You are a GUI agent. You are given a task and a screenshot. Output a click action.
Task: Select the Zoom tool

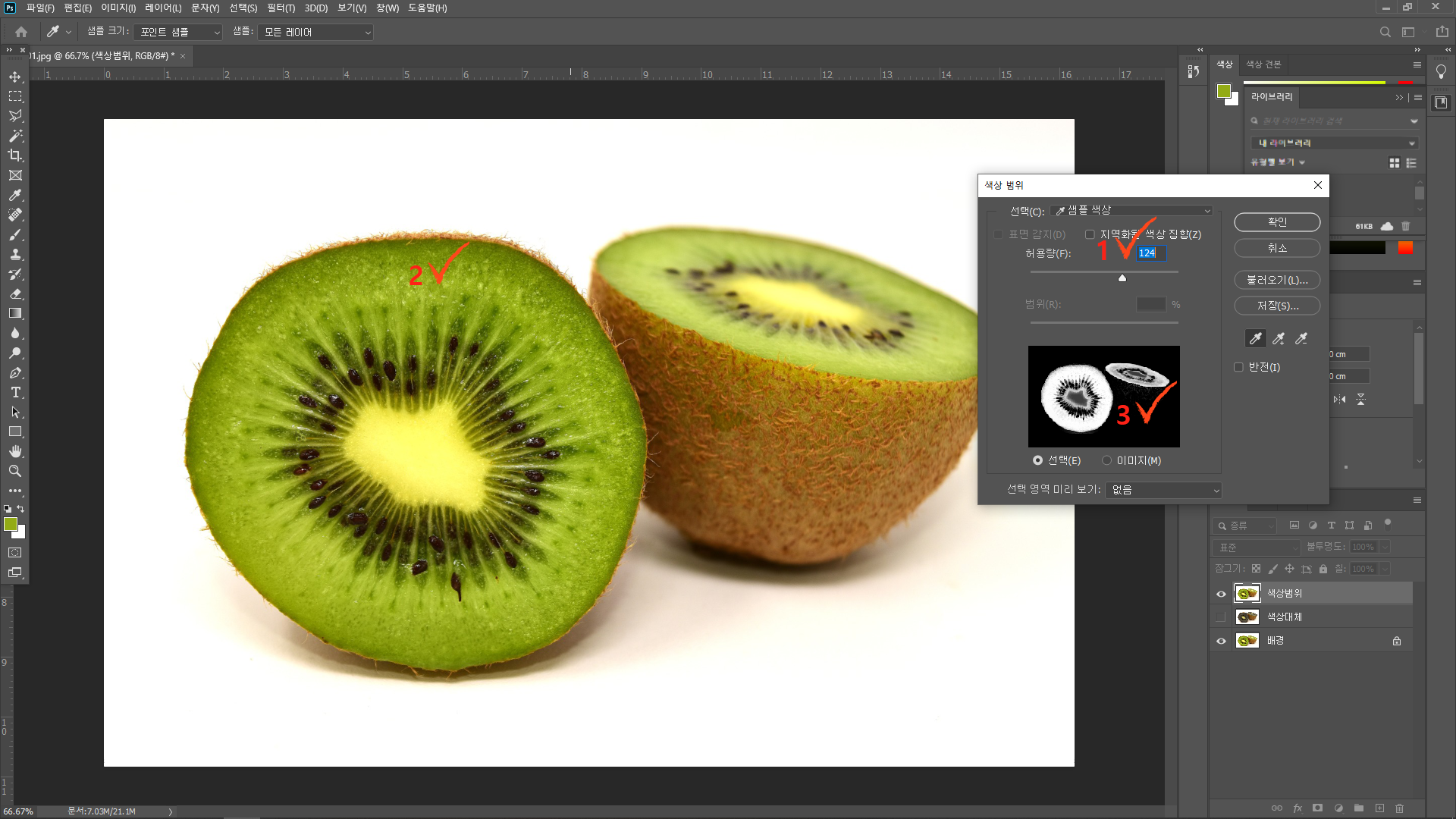15,471
